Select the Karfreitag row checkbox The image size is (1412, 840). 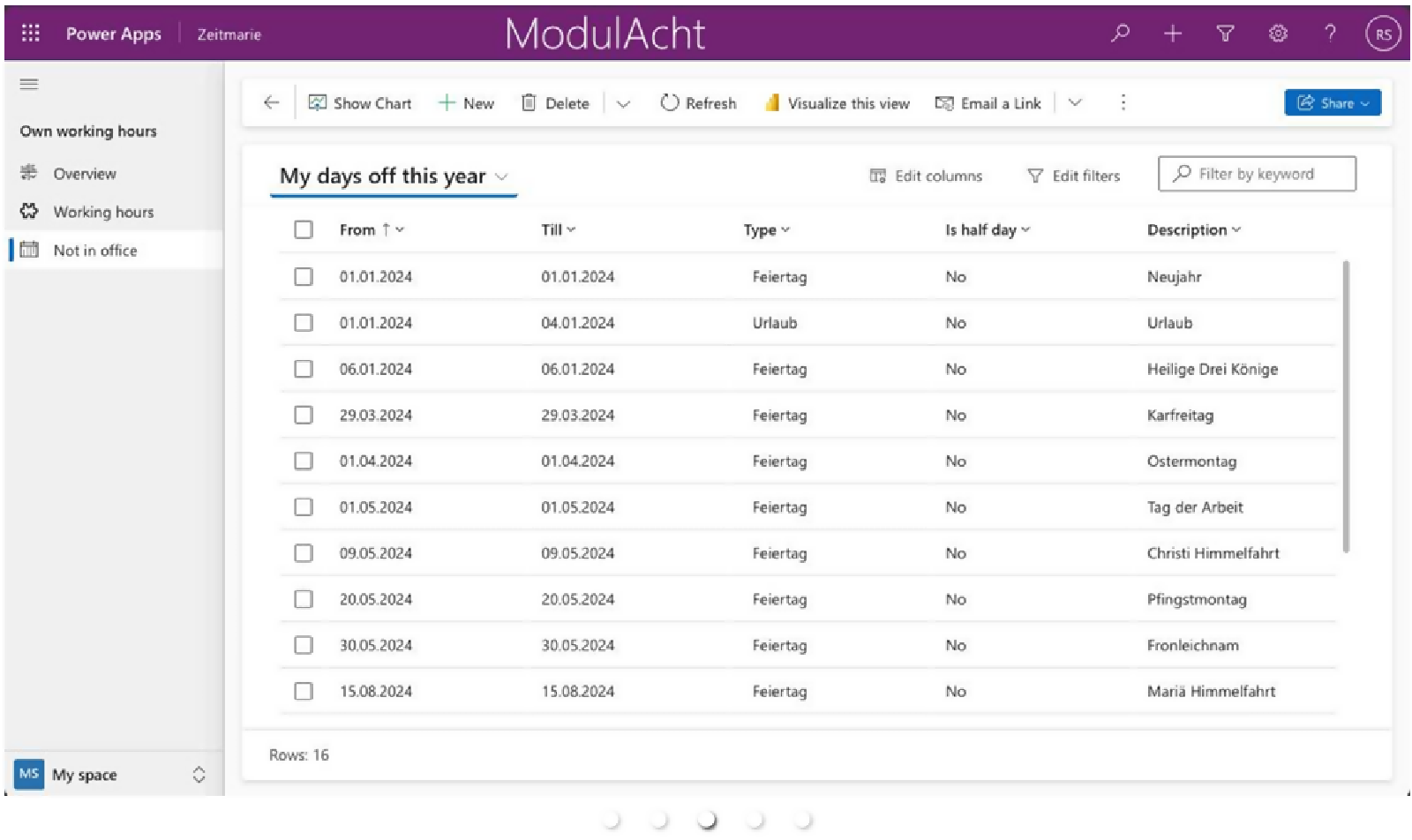(x=304, y=415)
